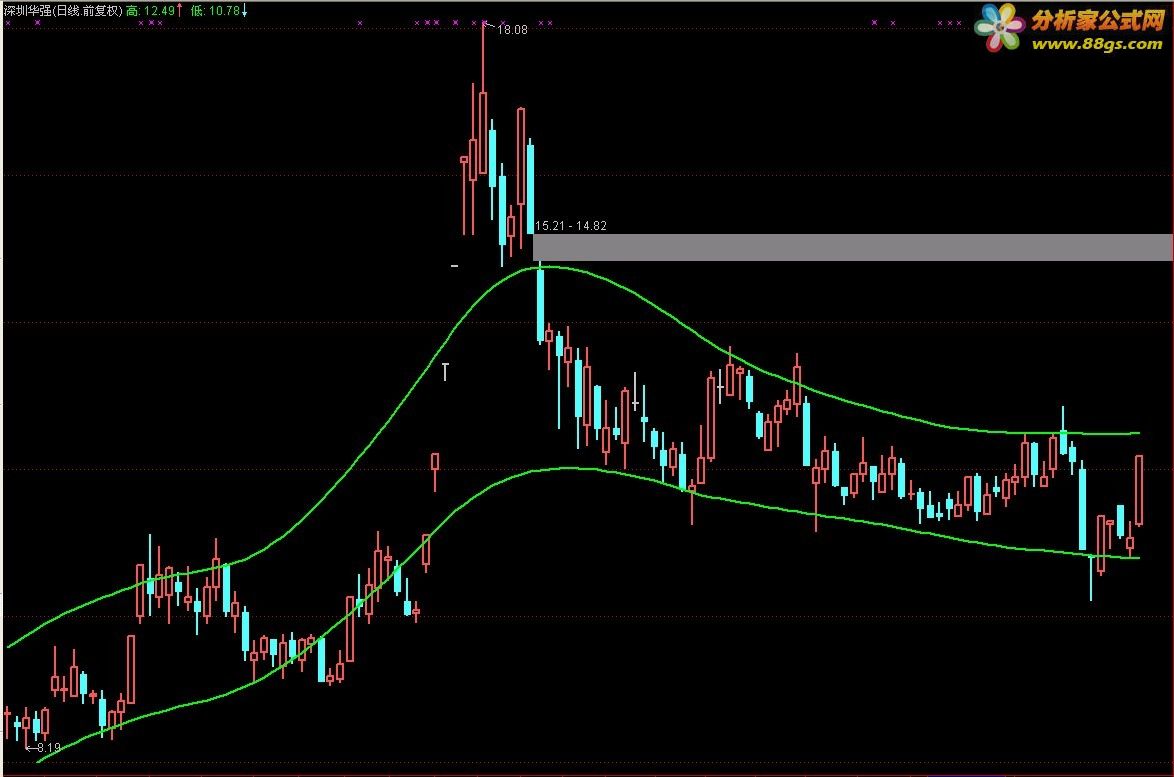Select the isolated red candle between the green bands
Viewport: 1174px width, 777px height.
(x=435, y=470)
